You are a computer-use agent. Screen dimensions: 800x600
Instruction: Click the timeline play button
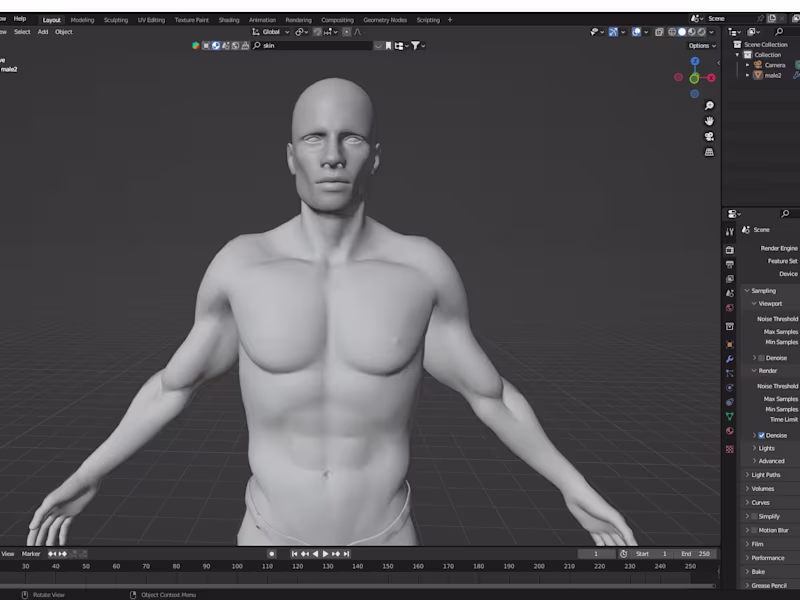tap(326, 554)
